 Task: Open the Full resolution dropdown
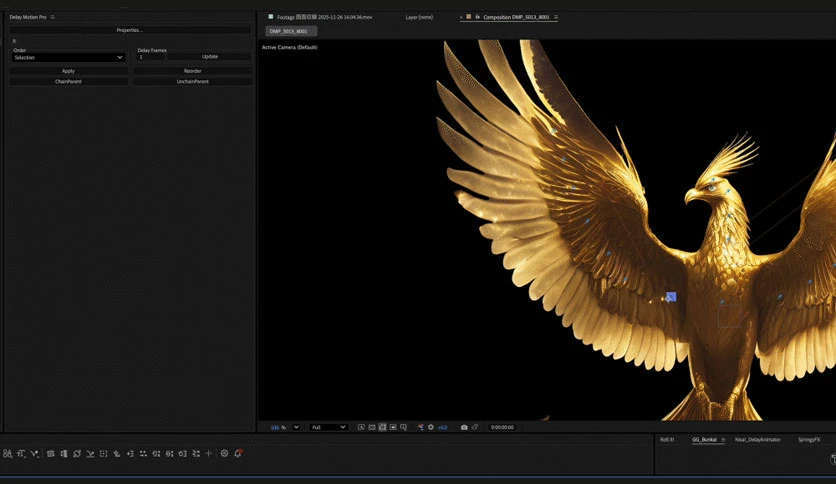(328, 427)
